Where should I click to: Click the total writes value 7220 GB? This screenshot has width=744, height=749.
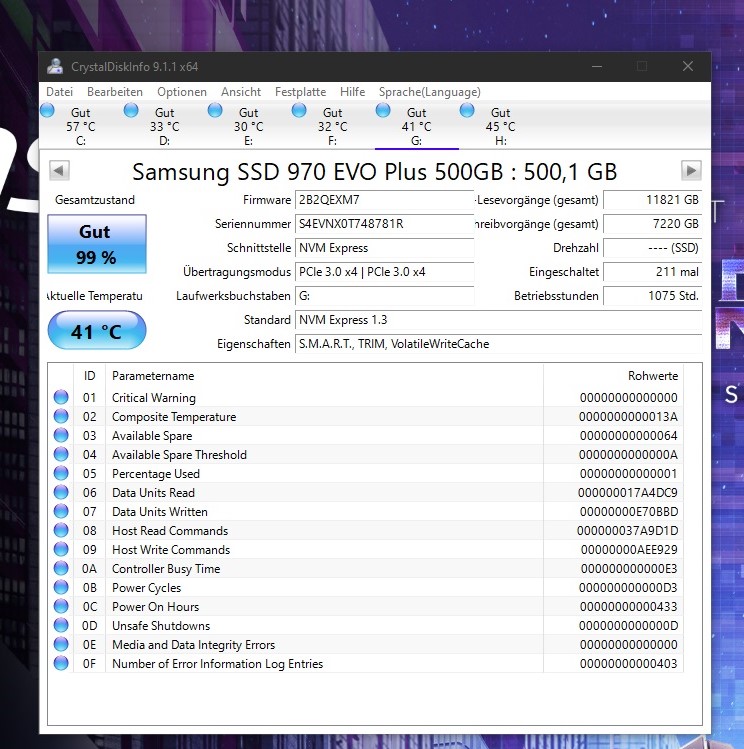653,224
